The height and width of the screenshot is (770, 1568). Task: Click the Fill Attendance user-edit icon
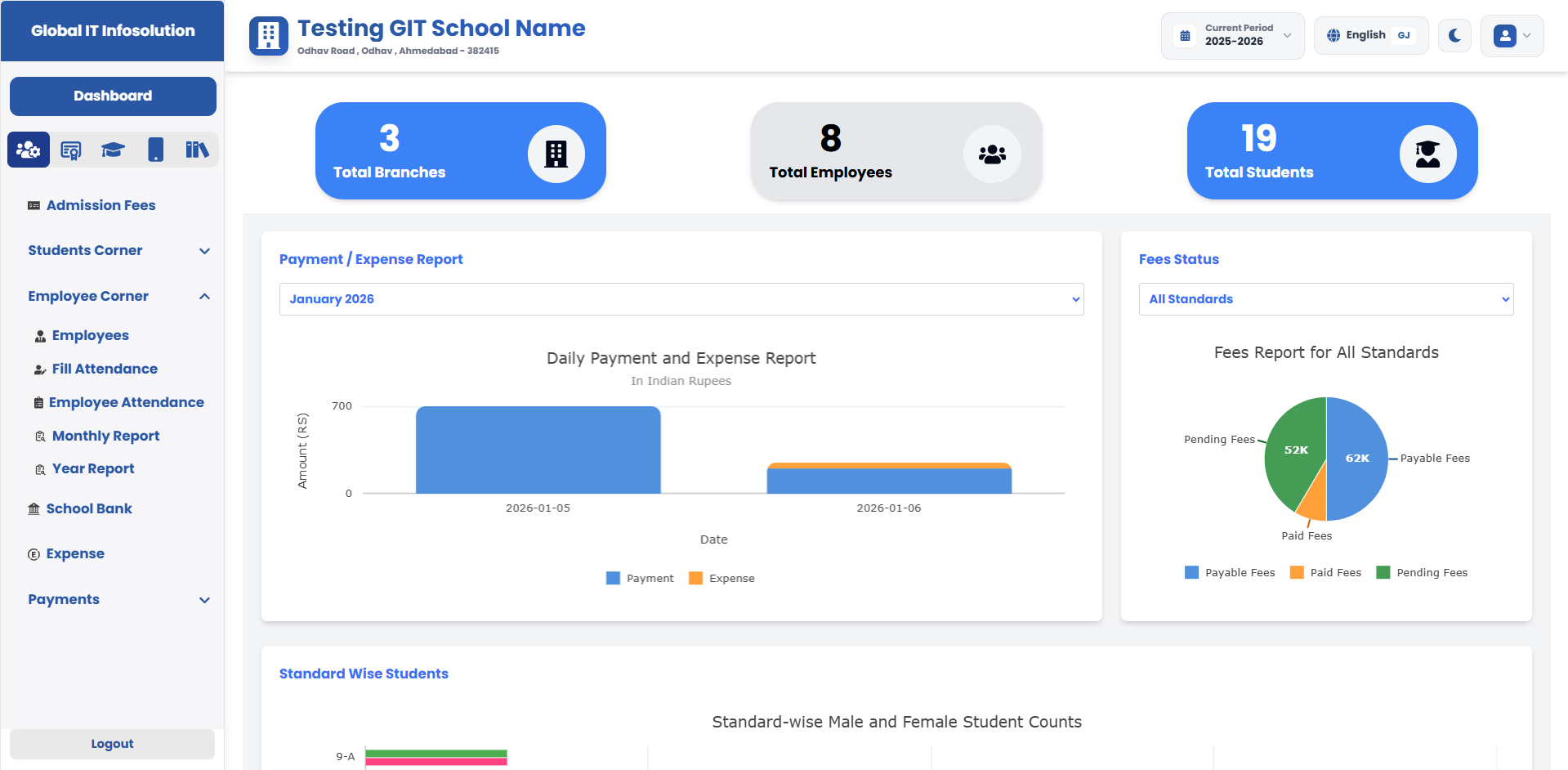click(40, 369)
